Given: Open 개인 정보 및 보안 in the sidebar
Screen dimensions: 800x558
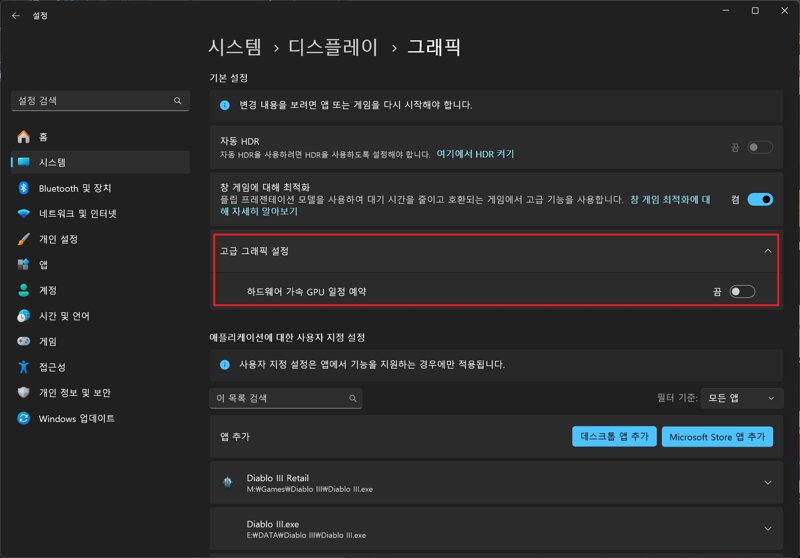Looking at the screenshot, I should pyautogui.click(x=101, y=392).
